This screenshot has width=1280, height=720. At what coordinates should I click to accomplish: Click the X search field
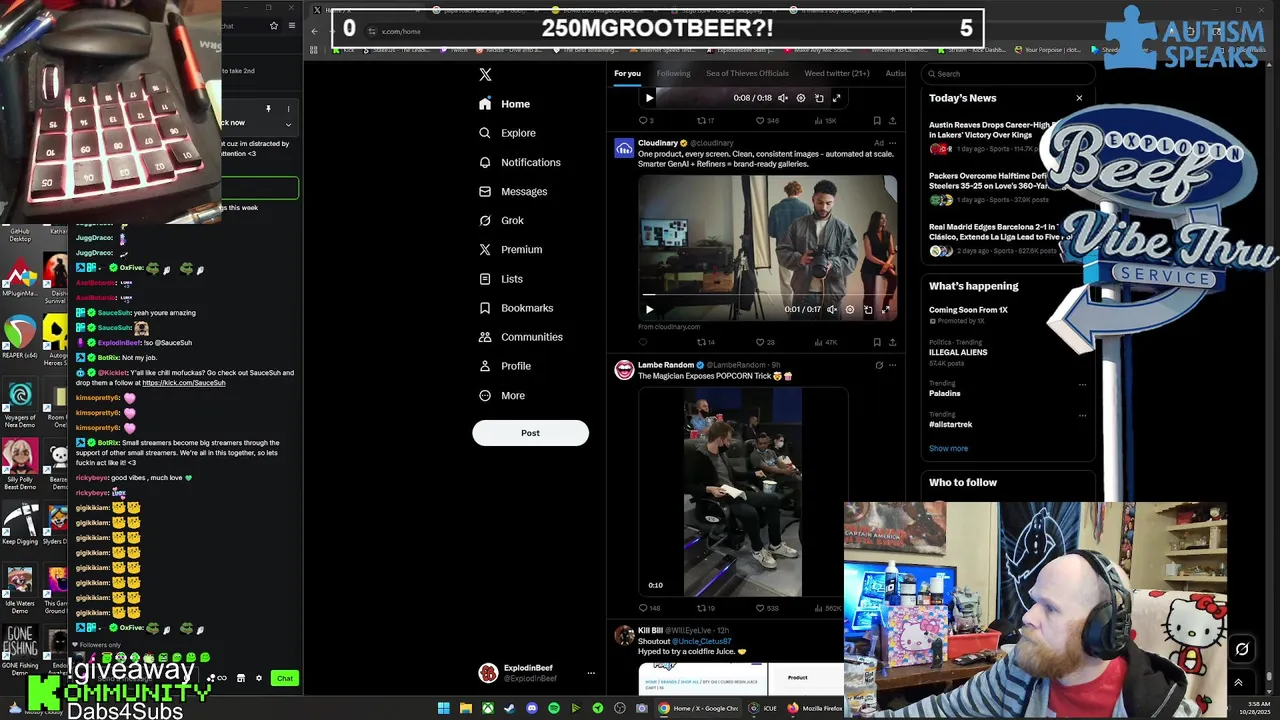(1007, 73)
